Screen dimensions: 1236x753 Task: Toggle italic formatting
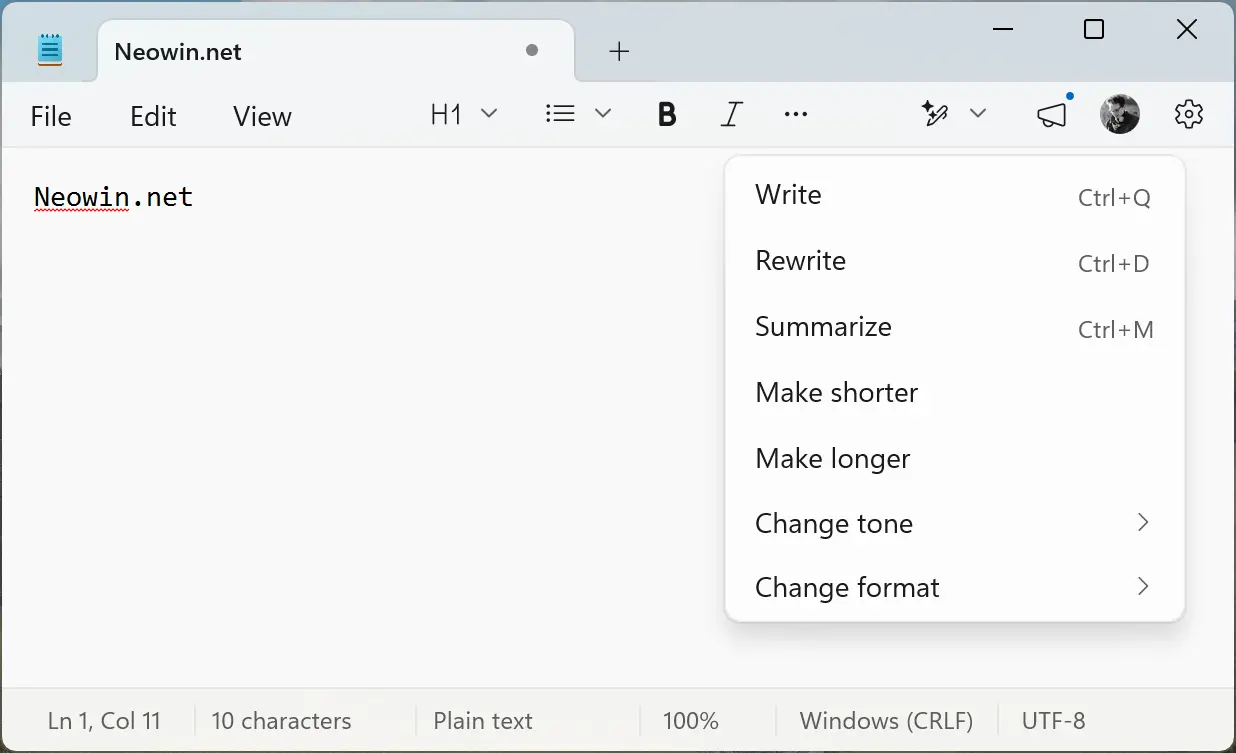coord(731,114)
